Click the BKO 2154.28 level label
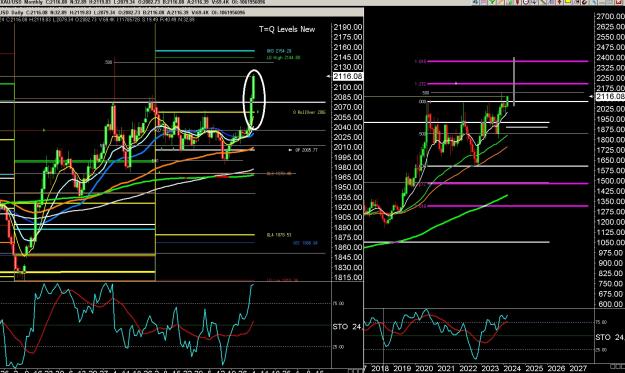This screenshot has width=625, height=373. pyautogui.click(x=279, y=51)
